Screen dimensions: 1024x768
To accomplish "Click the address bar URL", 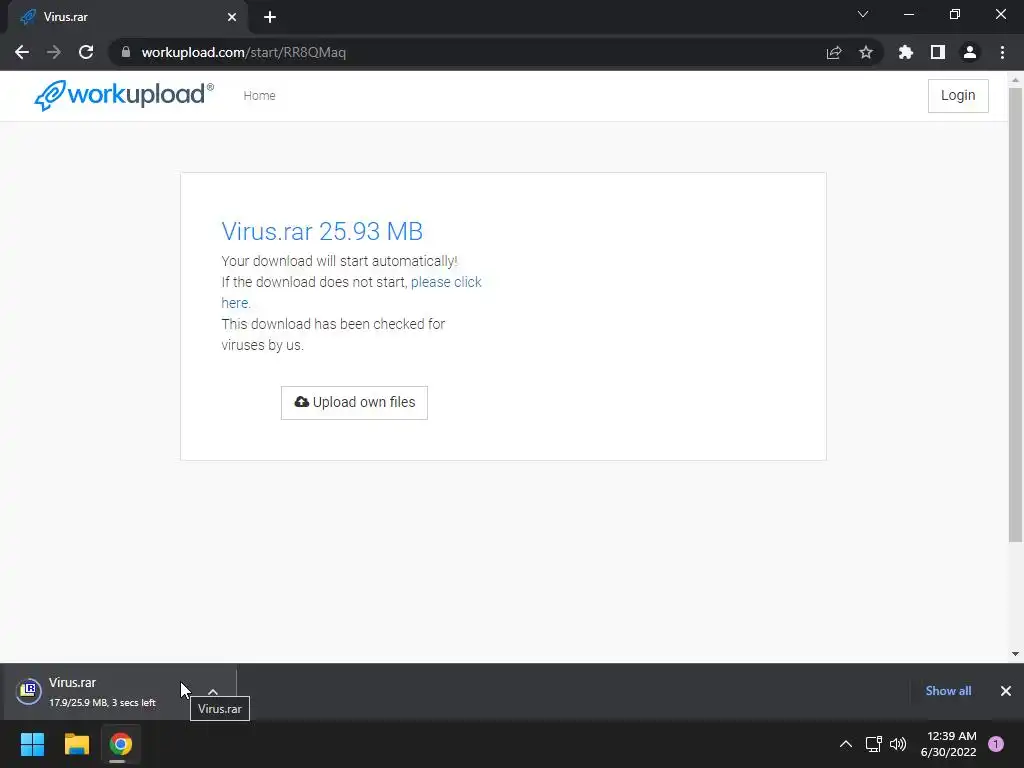I will point(244,52).
